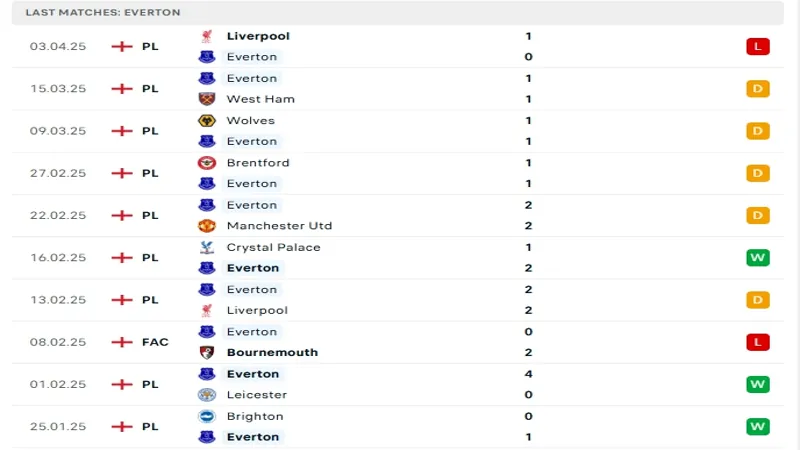The height and width of the screenshot is (450, 800).
Task: Open the Bournemouth team name link
Action: pos(272,353)
